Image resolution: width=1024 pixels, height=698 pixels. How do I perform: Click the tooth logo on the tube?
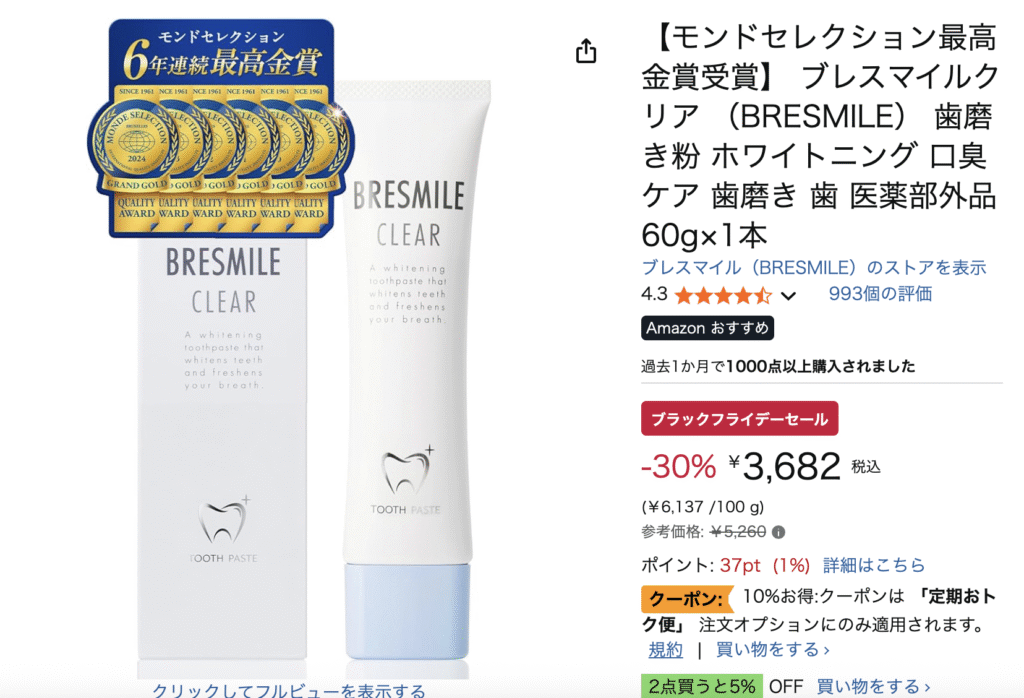pos(407,472)
